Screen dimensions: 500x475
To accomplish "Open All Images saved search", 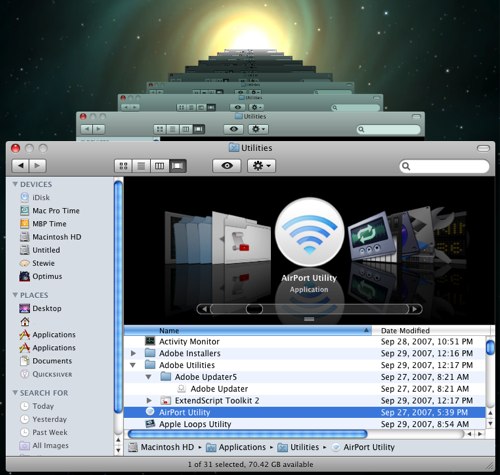I will [44, 445].
